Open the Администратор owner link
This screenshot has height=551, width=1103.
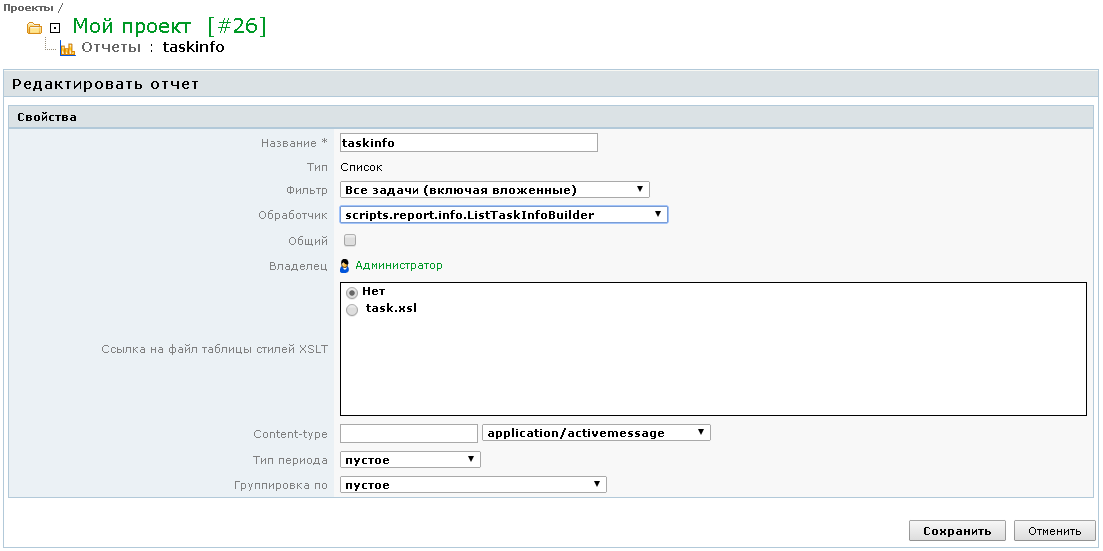(398, 266)
